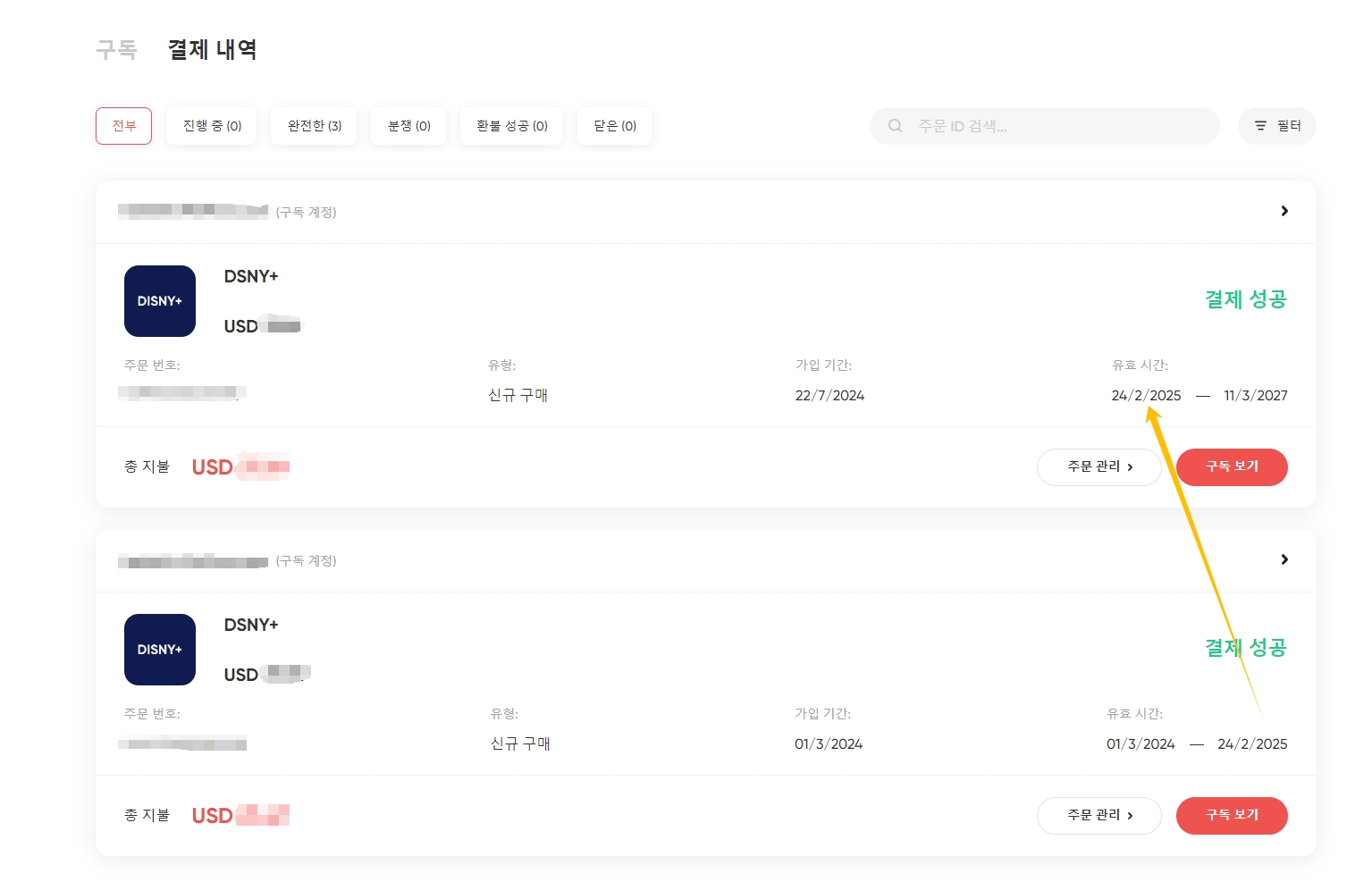Show orders under 분쟁 (0)

tap(409, 126)
